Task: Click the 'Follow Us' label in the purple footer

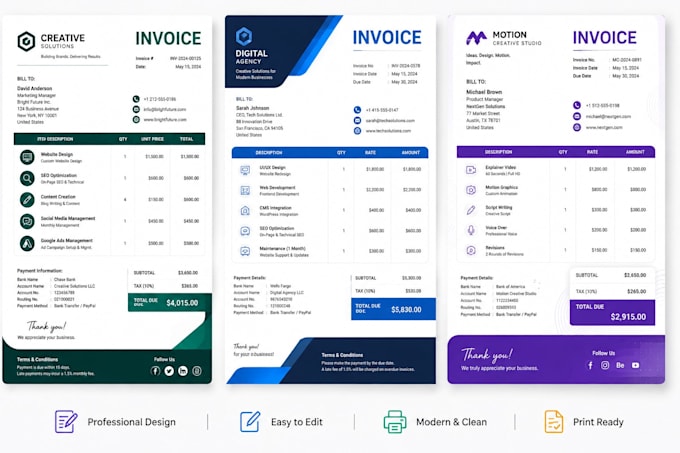Action: pyautogui.click(x=604, y=353)
